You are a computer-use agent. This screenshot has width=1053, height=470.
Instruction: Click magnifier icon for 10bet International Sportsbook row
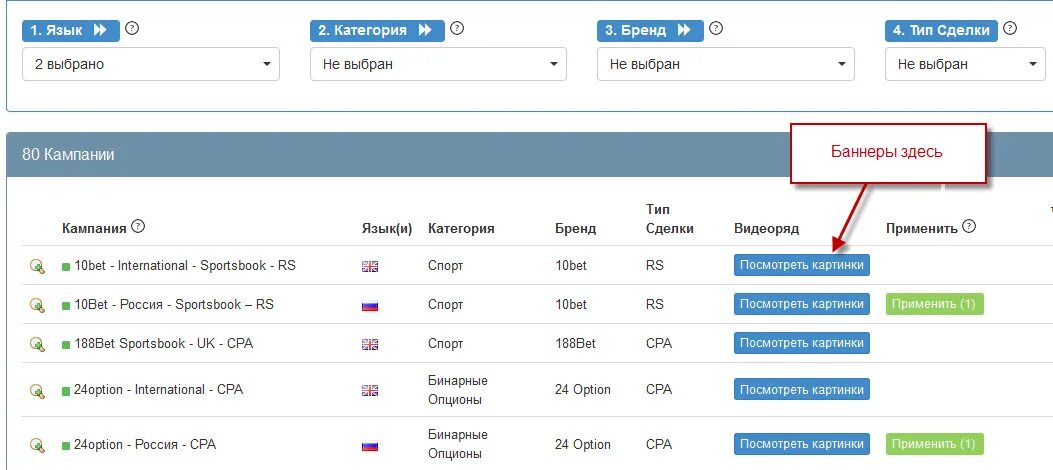tap(37, 267)
